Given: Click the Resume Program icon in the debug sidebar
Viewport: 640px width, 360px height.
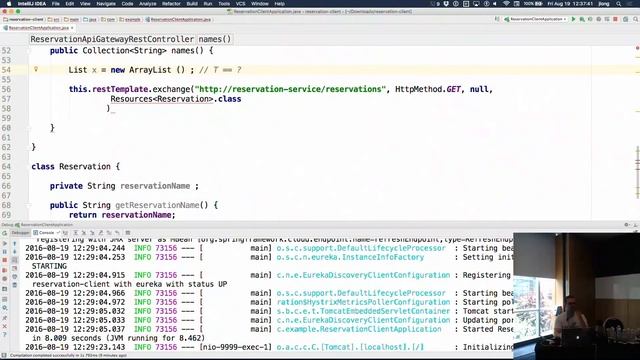Looking at the screenshot, I should coord(4,244).
